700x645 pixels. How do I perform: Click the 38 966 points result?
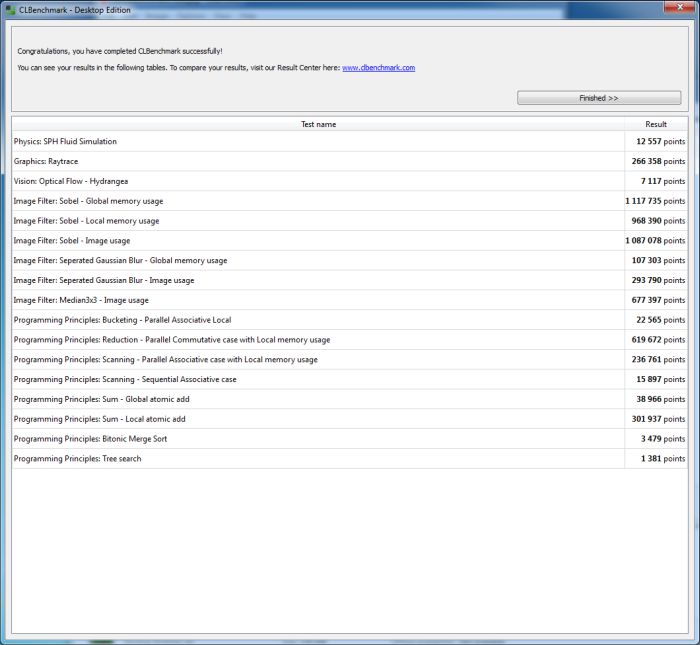[661, 399]
